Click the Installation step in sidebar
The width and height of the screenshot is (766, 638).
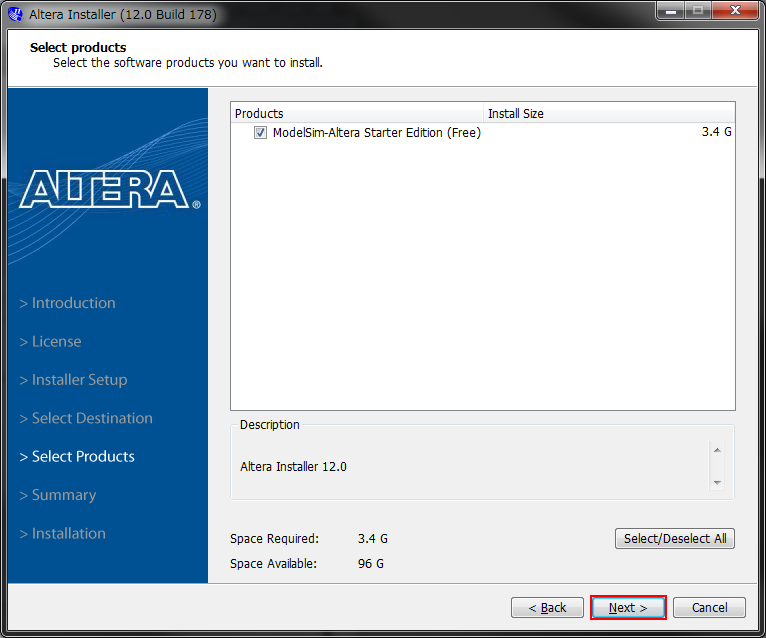pos(63,533)
